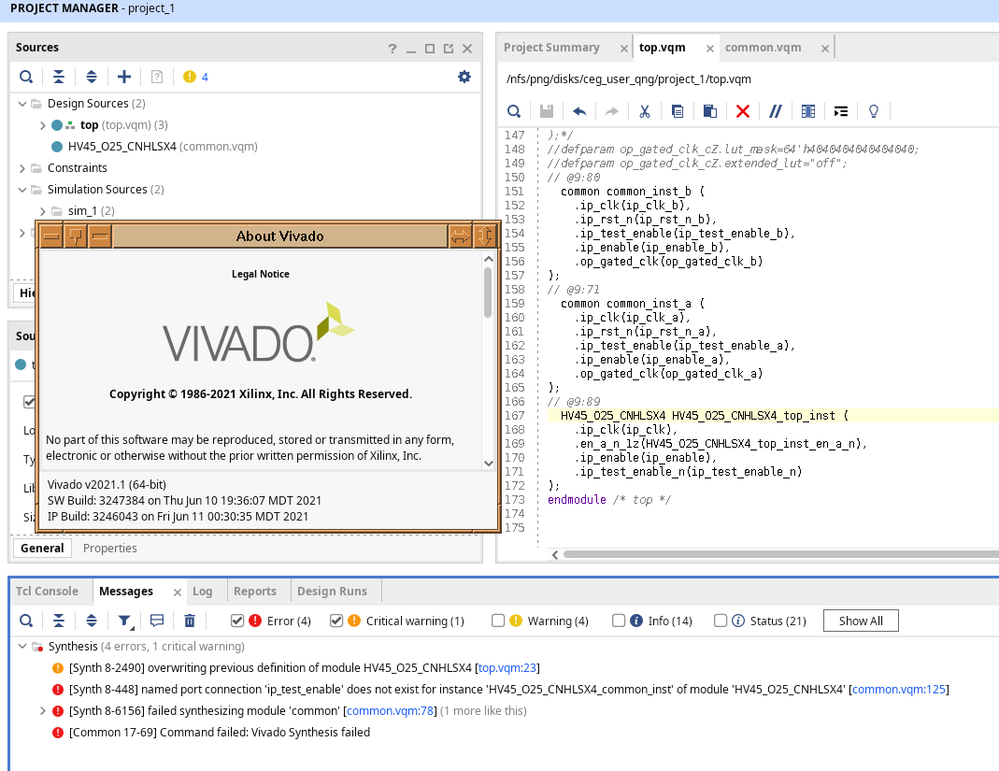Uncheck Critical warning (1) filter
Image resolution: width=999 pixels, height=771 pixels.
[336, 621]
